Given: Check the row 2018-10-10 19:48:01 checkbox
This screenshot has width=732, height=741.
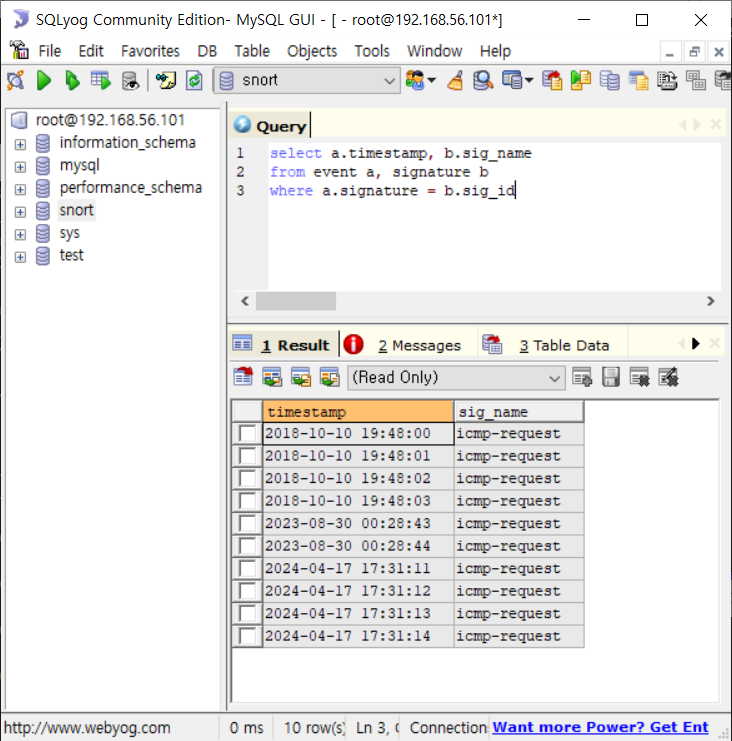Looking at the screenshot, I should 248,456.
